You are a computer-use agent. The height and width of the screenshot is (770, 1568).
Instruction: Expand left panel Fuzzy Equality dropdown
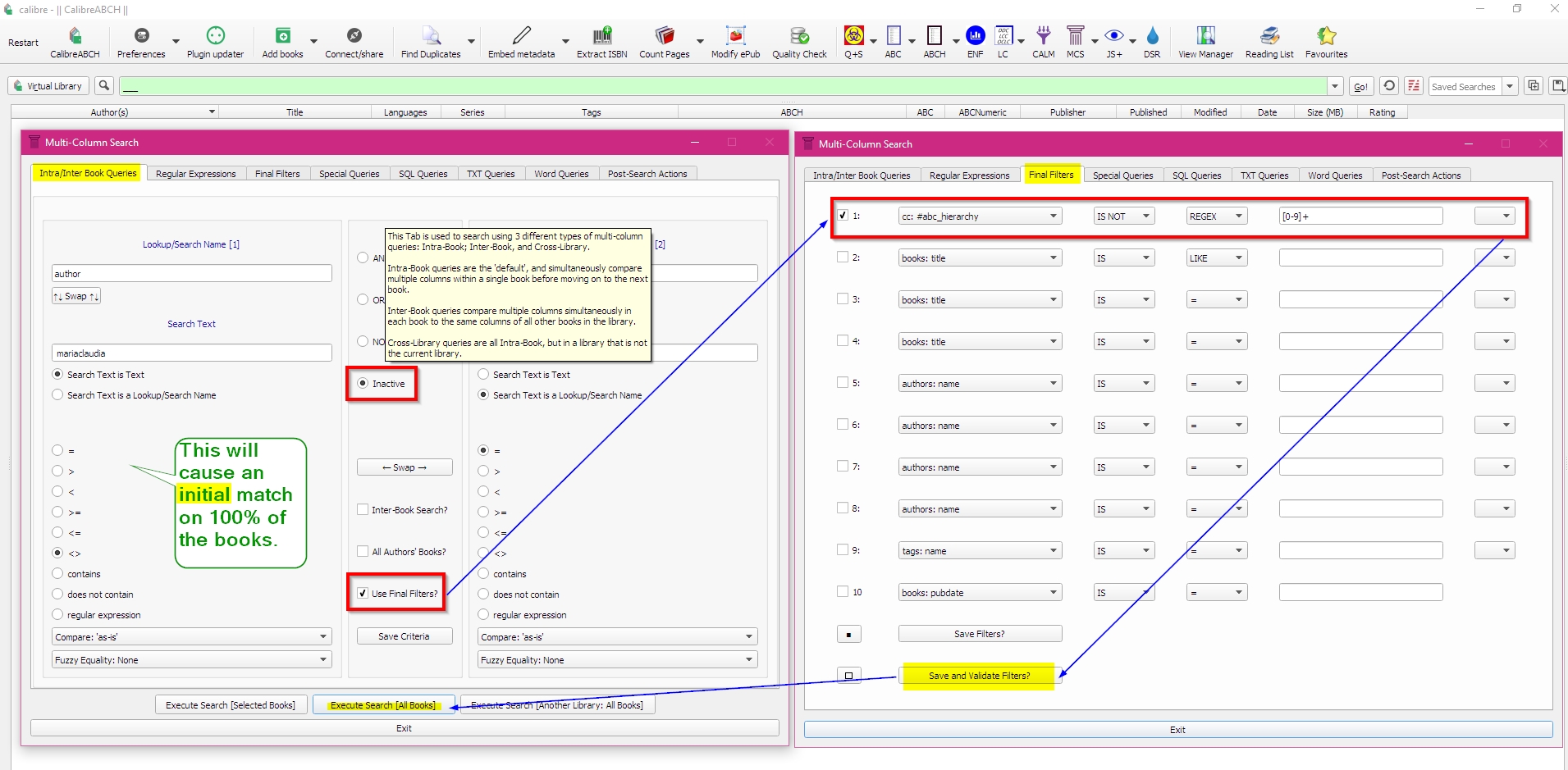[192, 659]
